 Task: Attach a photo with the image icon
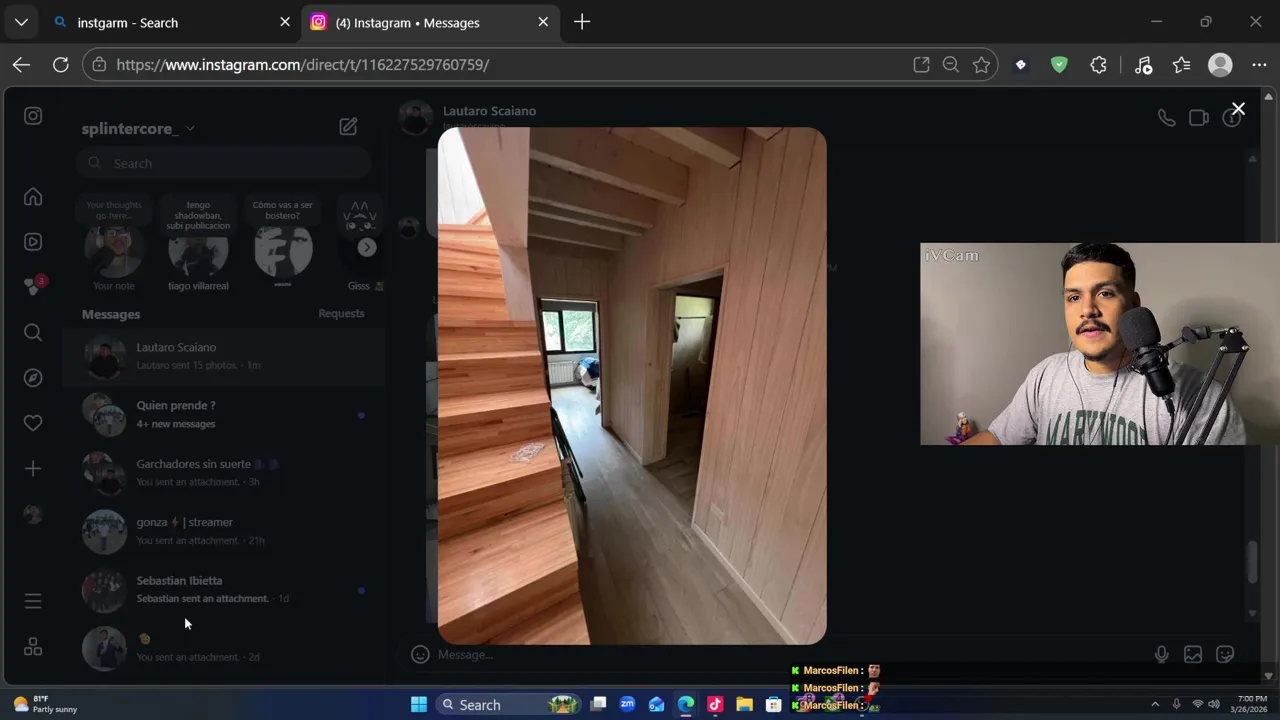[1193, 654]
